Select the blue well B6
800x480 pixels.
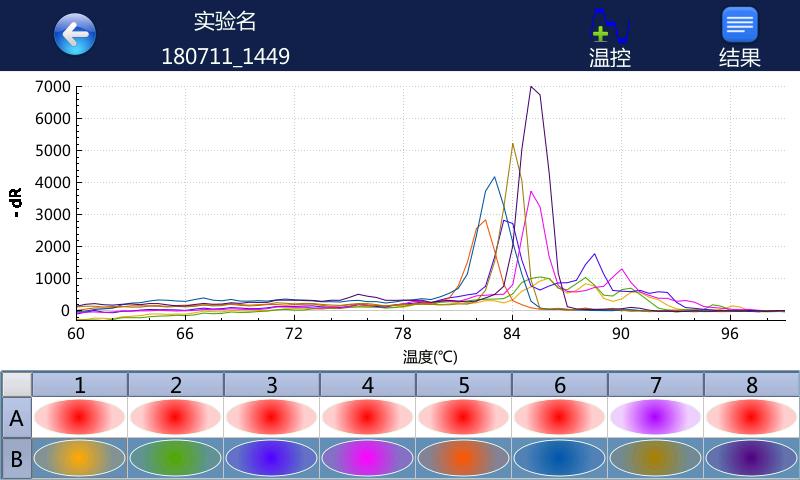pyautogui.click(x=559, y=458)
